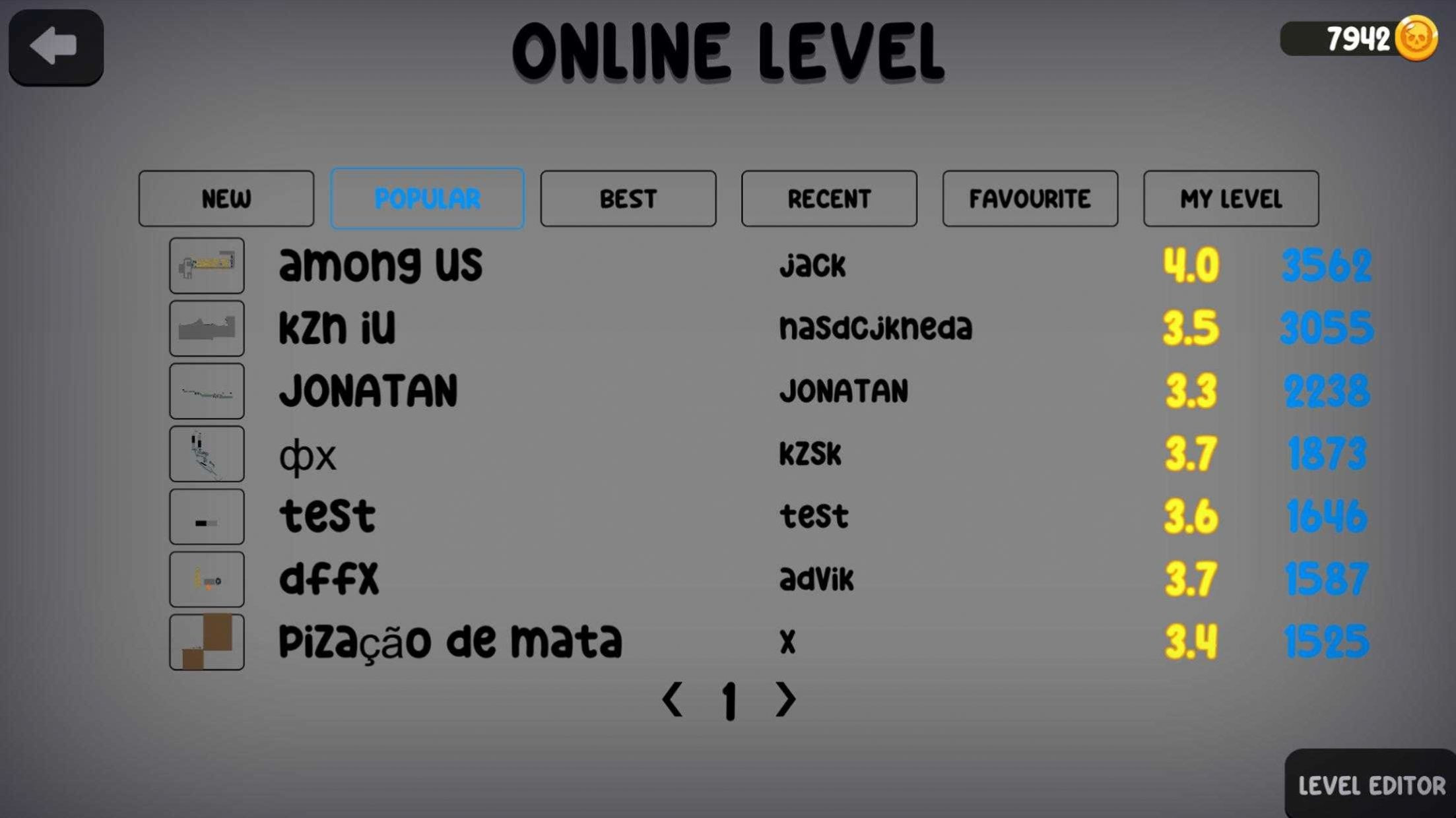
Task: Select the dffx level thumbnail
Action: (206, 579)
